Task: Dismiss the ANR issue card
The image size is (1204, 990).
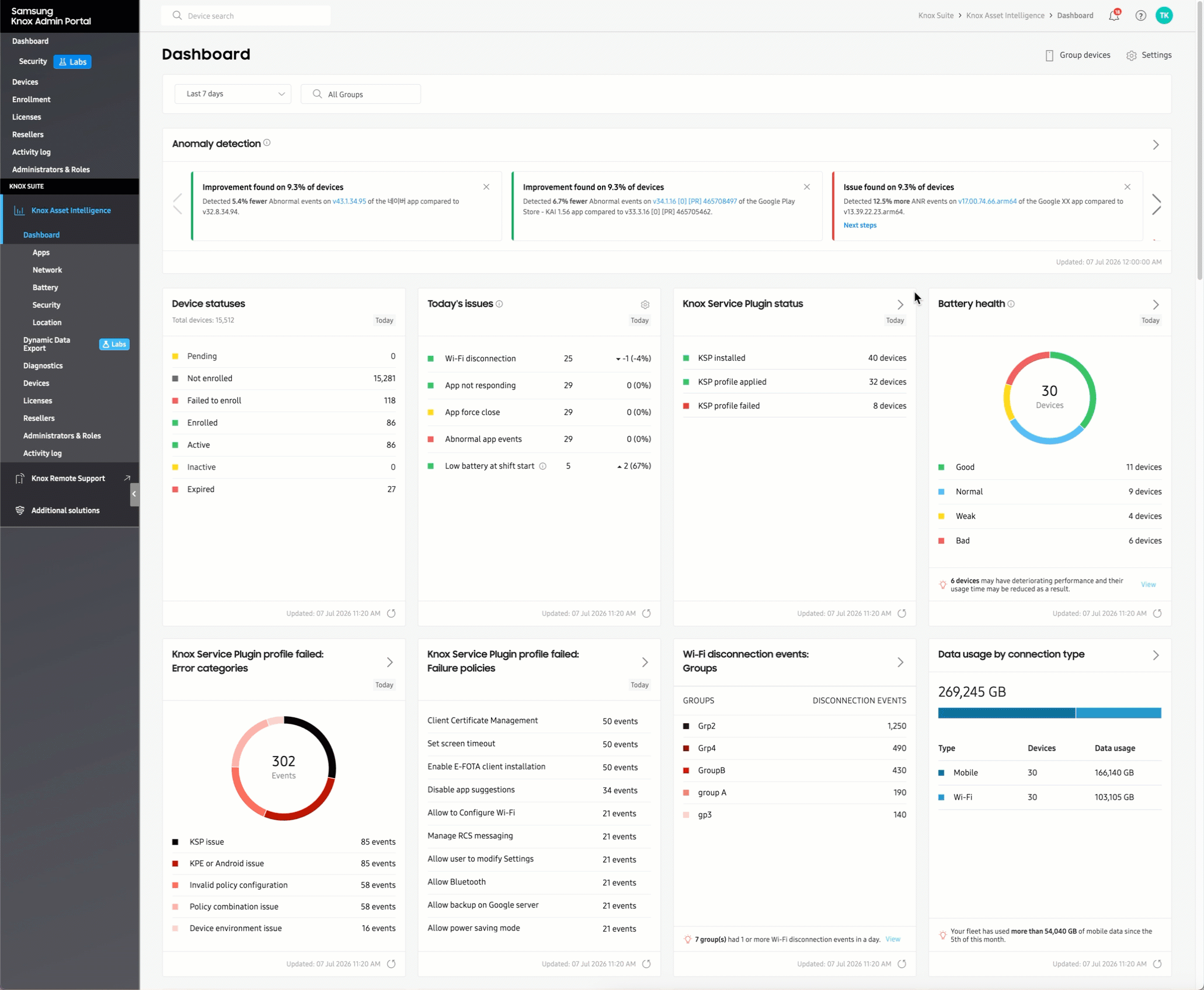Action: [x=1128, y=187]
